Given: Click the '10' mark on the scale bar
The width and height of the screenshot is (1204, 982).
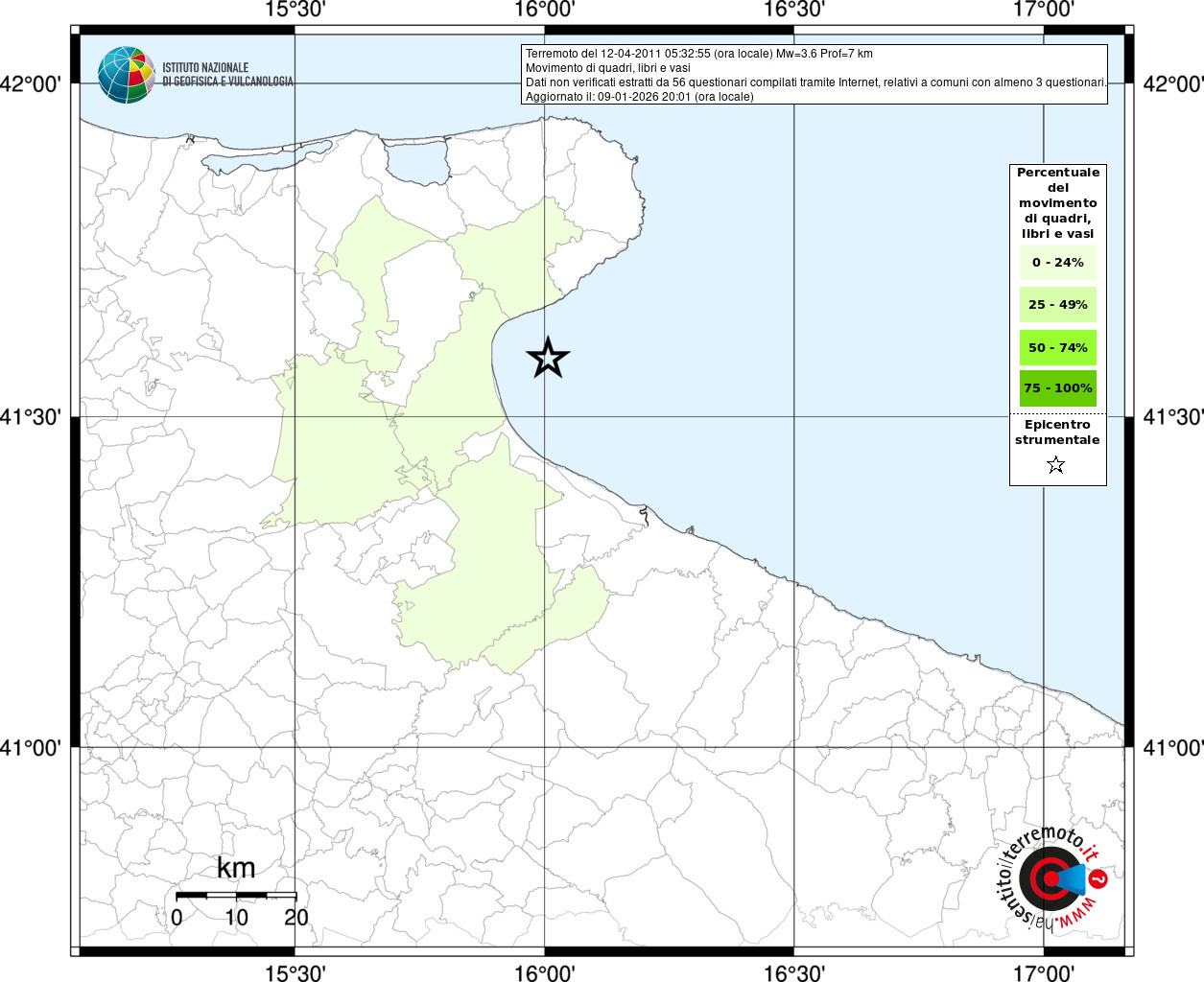Looking at the screenshot, I should (x=236, y=917).
